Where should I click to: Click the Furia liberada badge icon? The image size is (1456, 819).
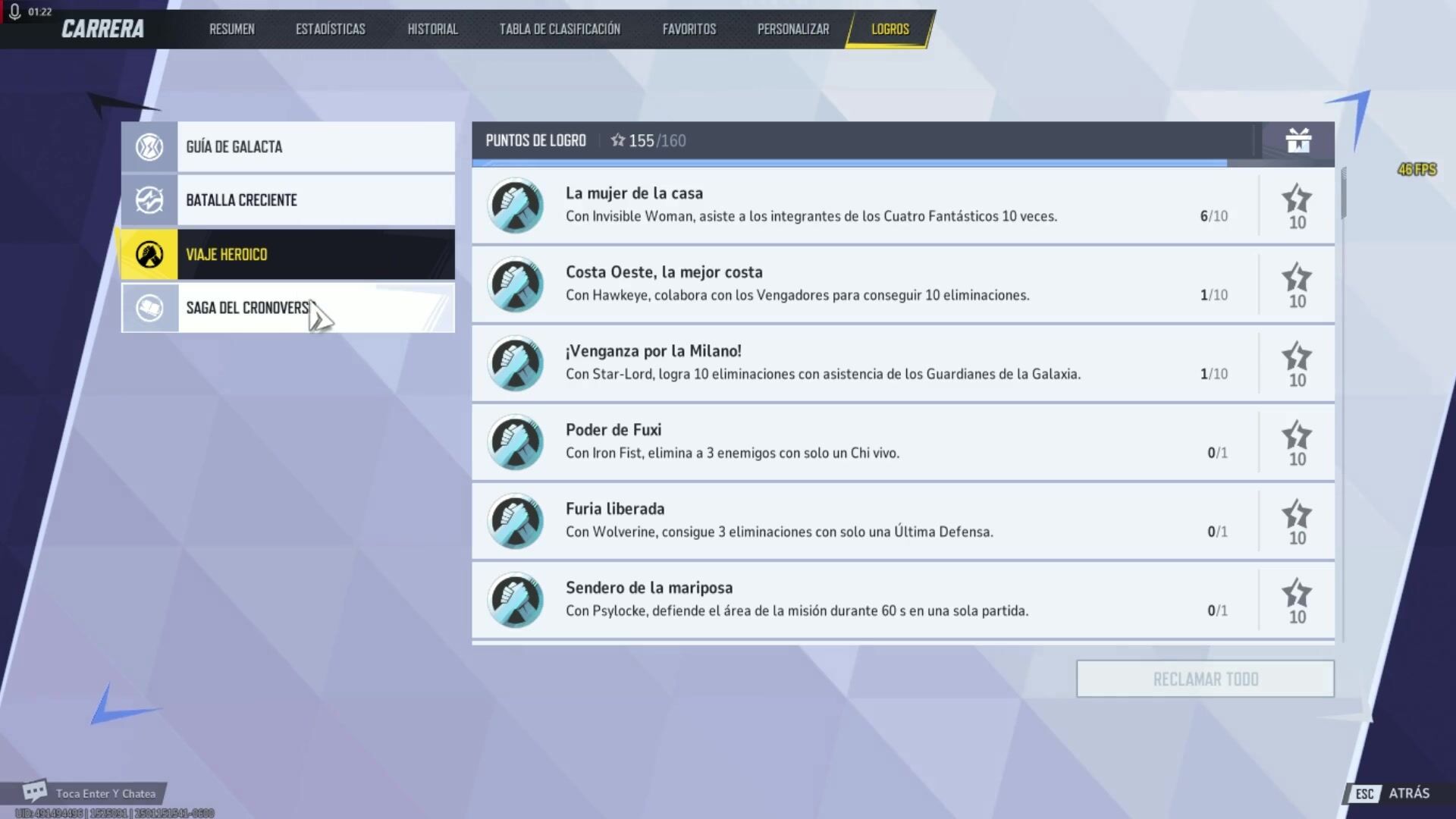point(516,521)
